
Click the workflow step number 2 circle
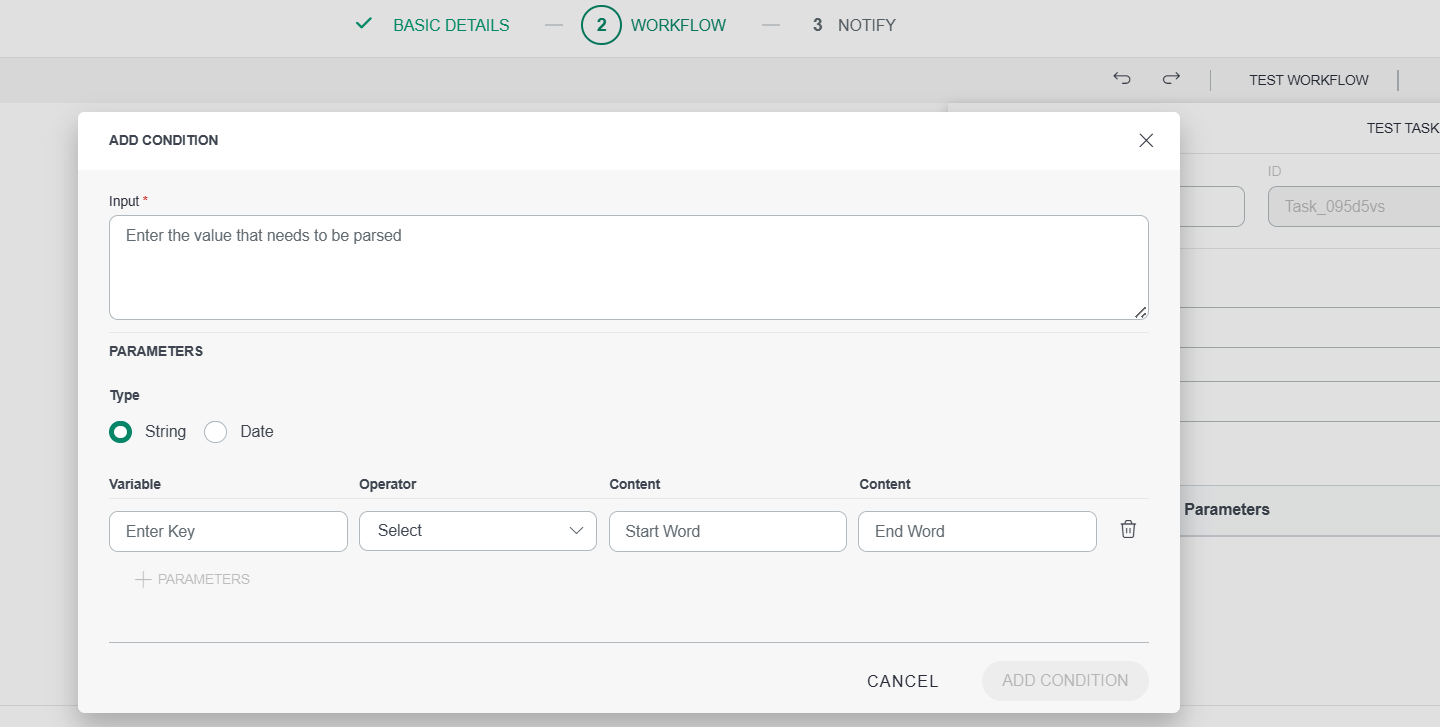(x=602, y=25)
